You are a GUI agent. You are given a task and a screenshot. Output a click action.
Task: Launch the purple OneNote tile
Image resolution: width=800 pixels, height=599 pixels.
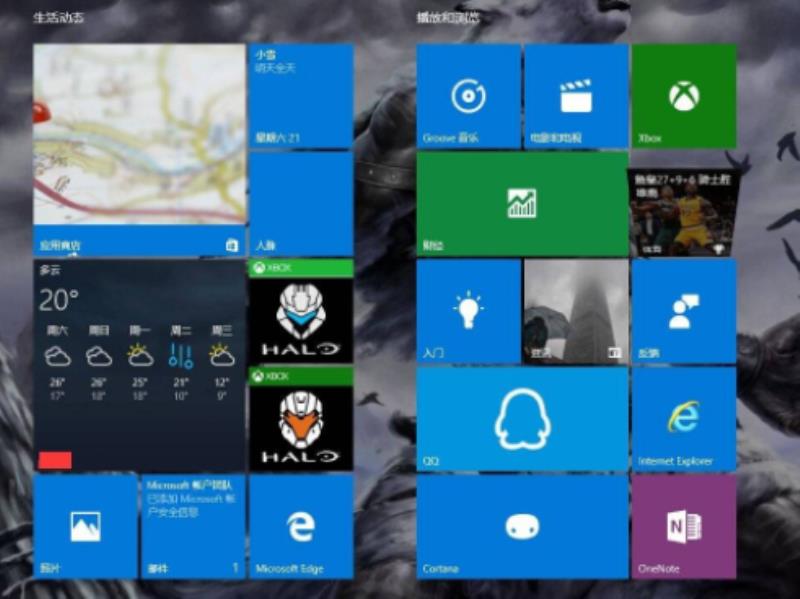684,527
